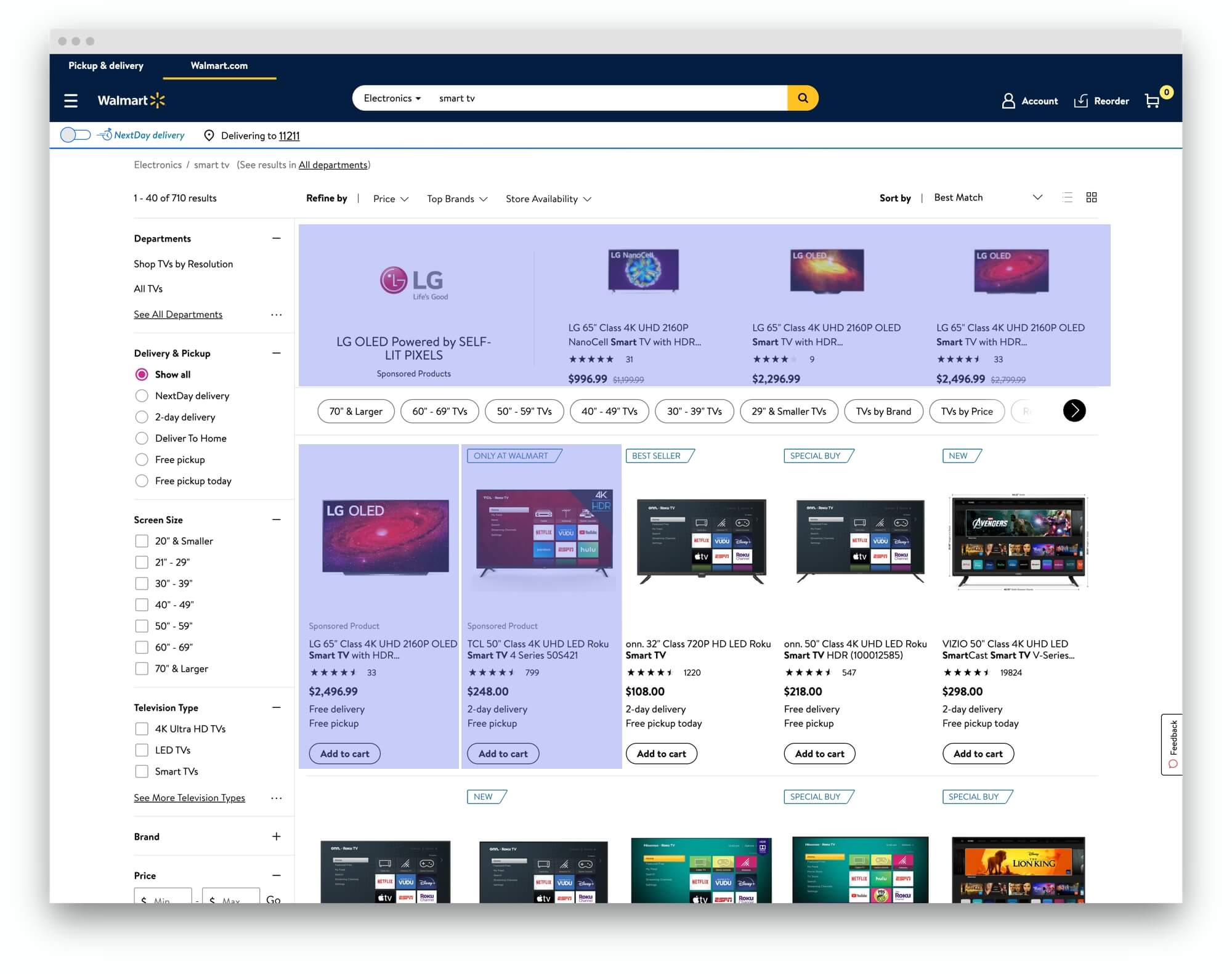Select the 40" - 49" TVs chip
The image size is (1232, 974).
610,412
